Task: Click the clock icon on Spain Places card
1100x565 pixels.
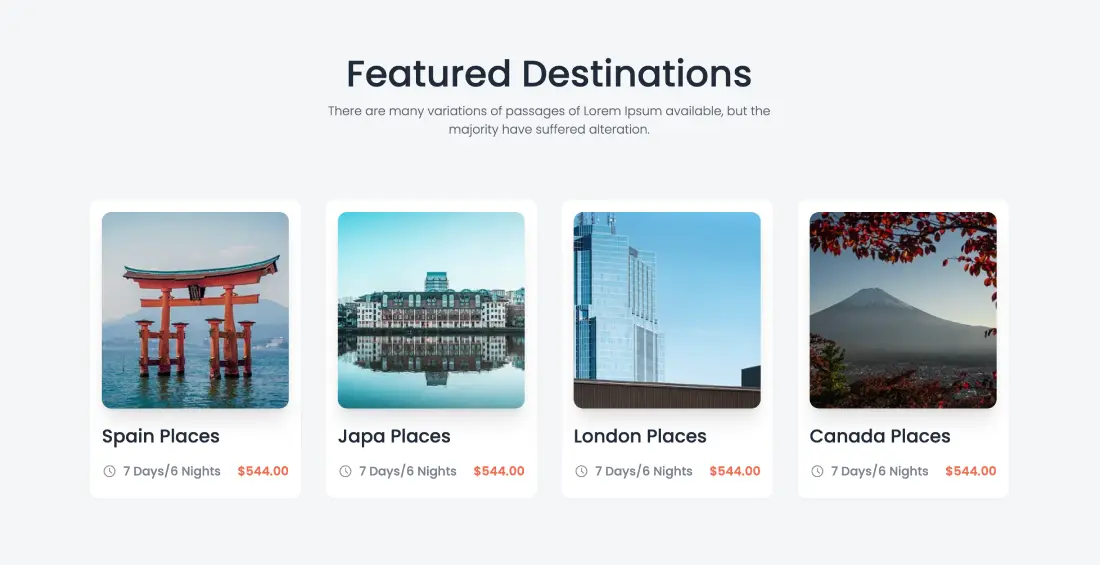Action: [x=109, y=471]
